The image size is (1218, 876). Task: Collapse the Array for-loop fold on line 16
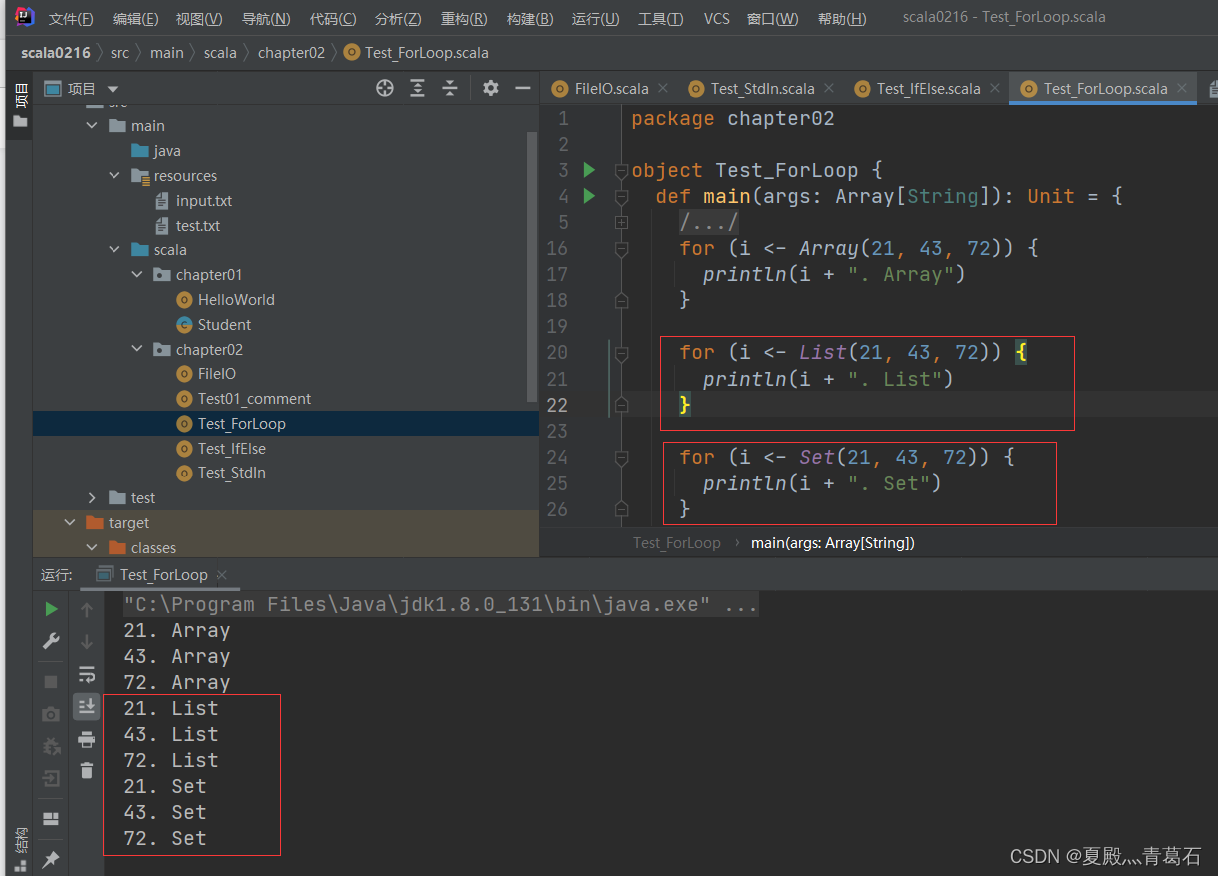[x=621, y=248]
